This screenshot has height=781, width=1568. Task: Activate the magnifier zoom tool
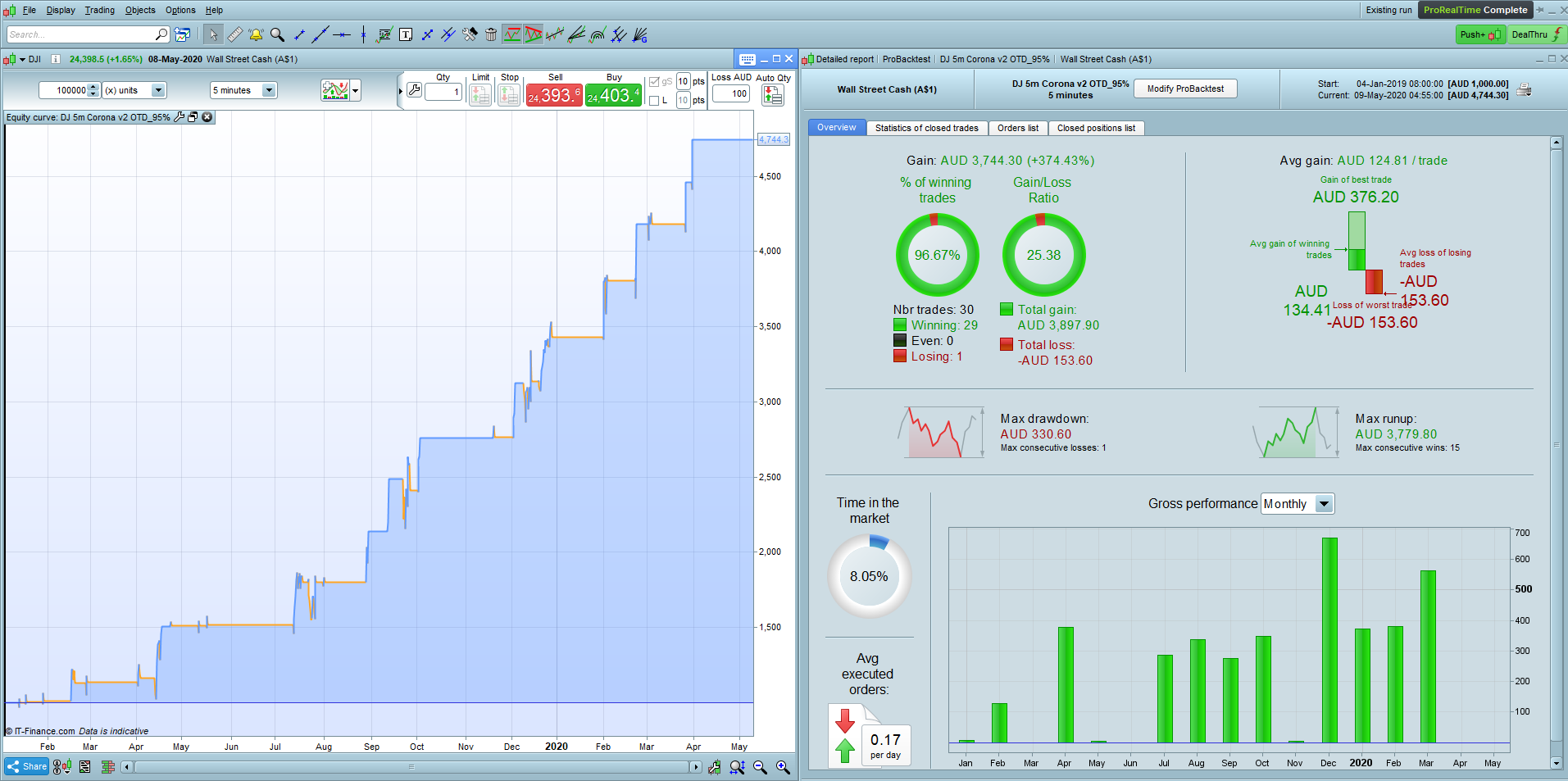[x=277, y=34]
